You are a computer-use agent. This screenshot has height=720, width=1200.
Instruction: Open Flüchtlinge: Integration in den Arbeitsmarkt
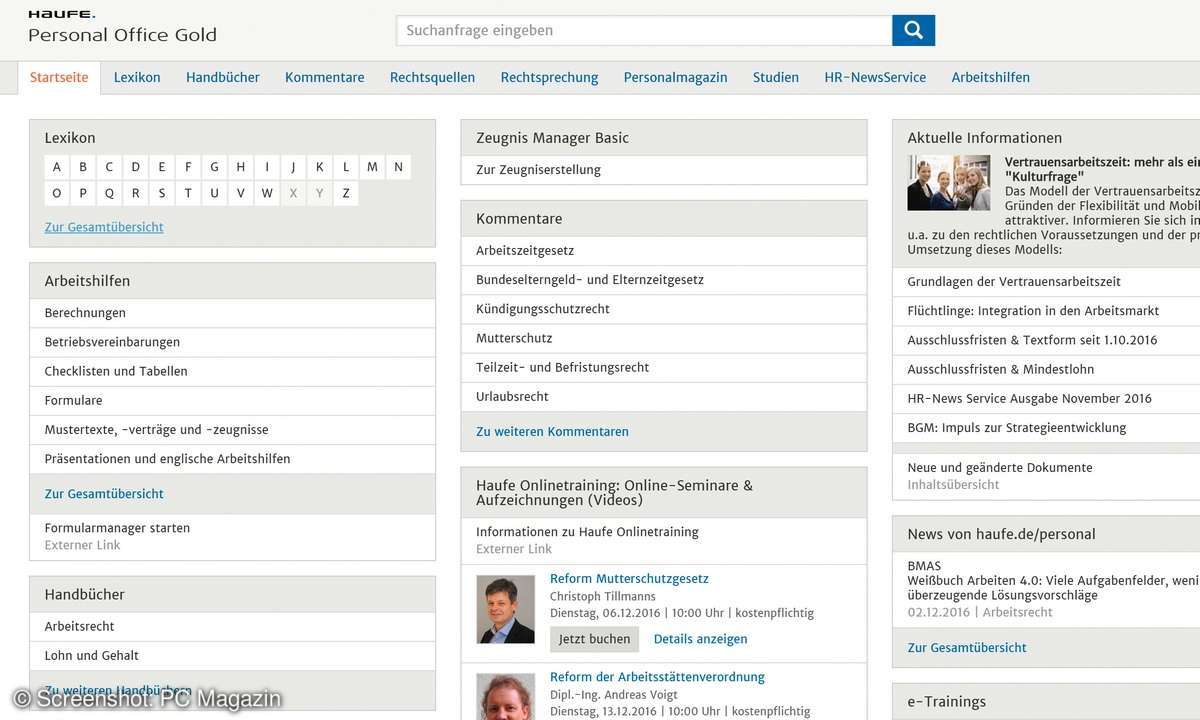1046,311
